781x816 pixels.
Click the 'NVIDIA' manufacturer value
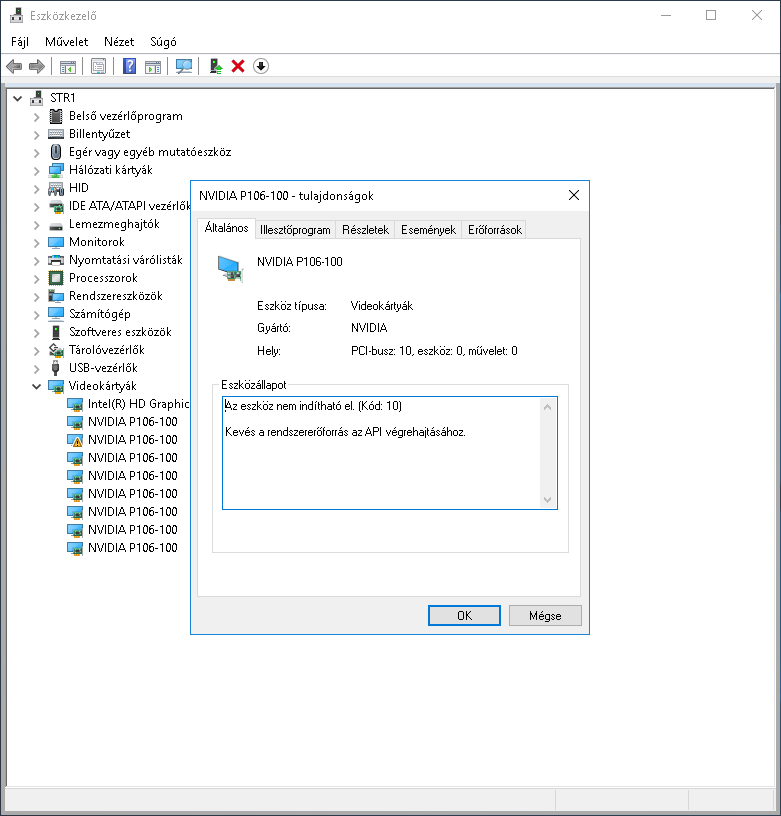[369, 328]
